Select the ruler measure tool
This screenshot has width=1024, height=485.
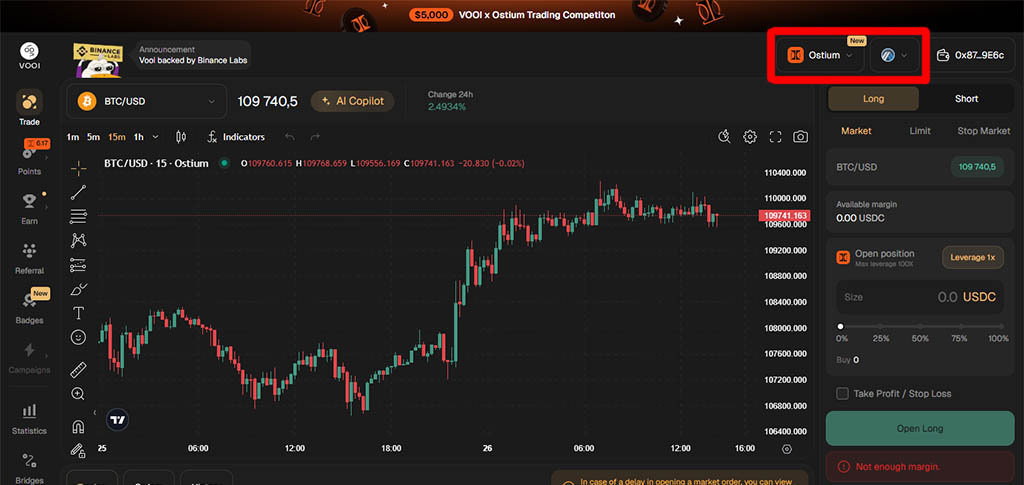click(78, 369)
